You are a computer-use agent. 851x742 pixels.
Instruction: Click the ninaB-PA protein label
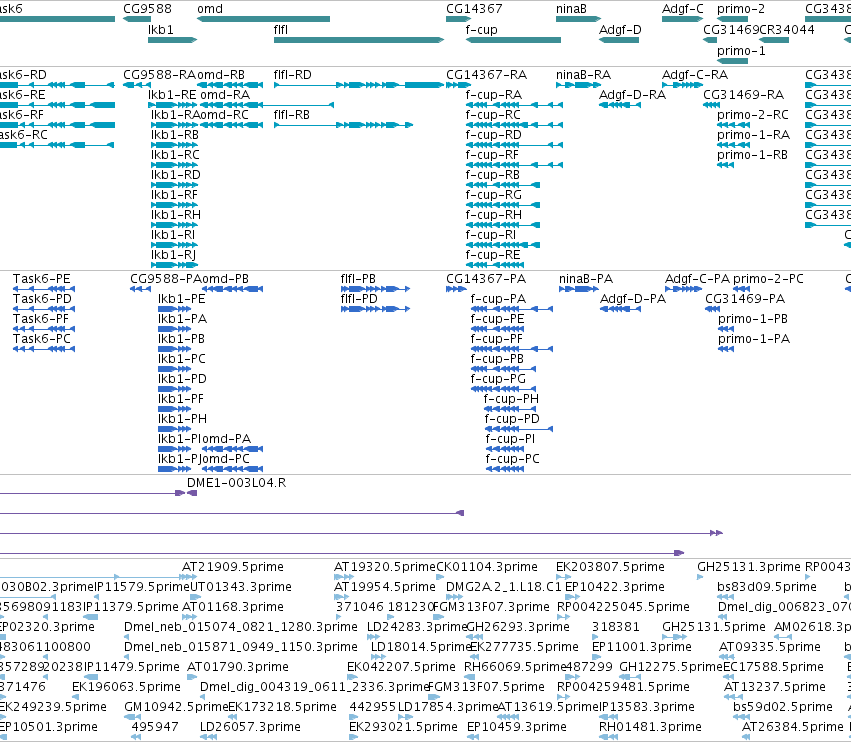586,278
